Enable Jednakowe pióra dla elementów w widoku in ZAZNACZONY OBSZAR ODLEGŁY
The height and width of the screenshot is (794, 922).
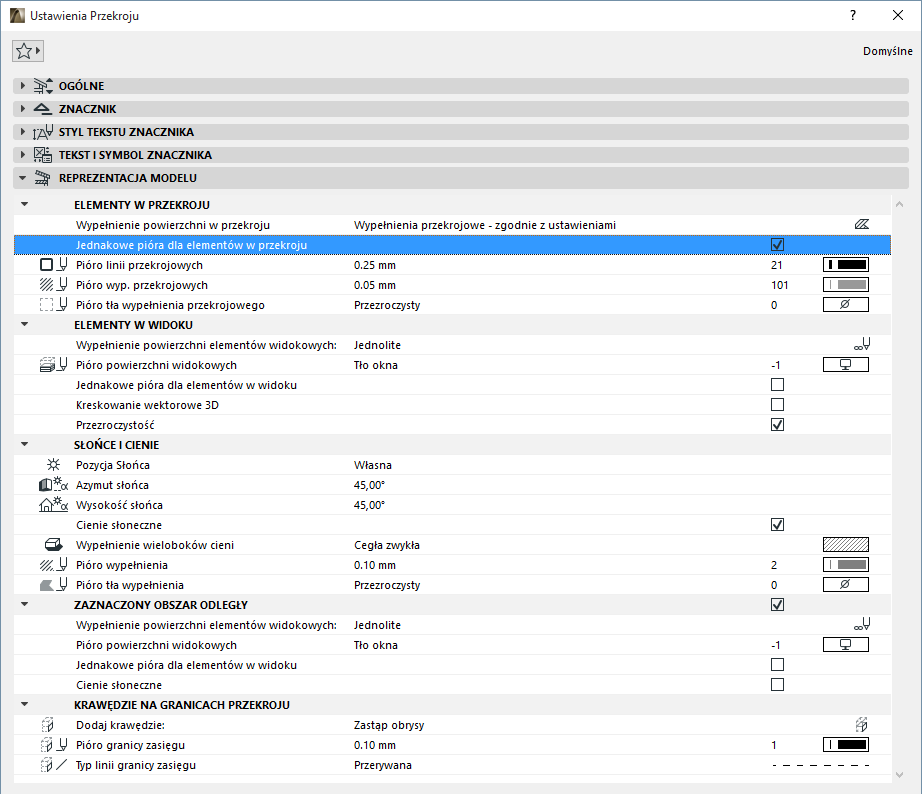pos(777,665)
